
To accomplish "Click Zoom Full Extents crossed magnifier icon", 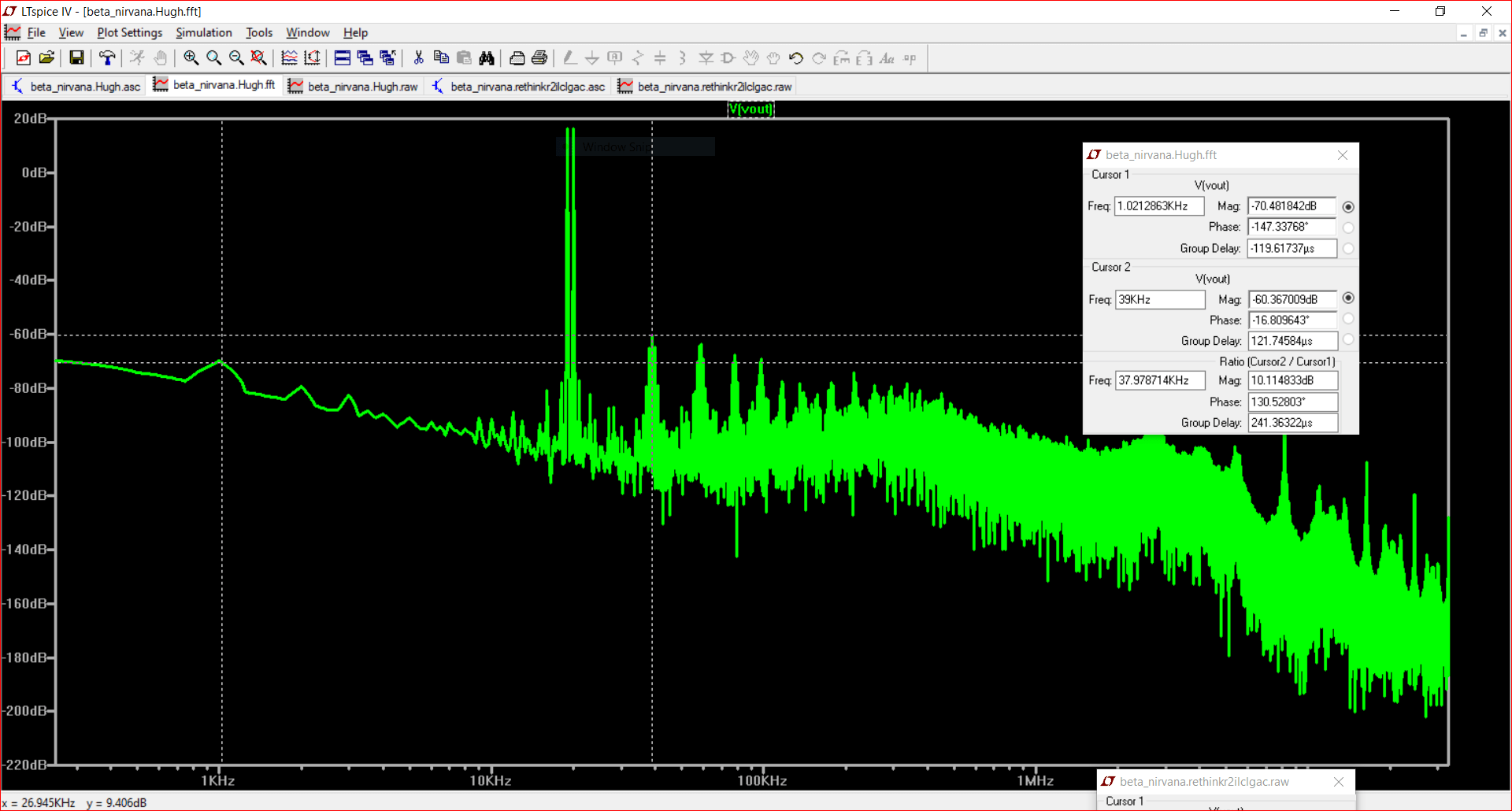I will (258, 57).
